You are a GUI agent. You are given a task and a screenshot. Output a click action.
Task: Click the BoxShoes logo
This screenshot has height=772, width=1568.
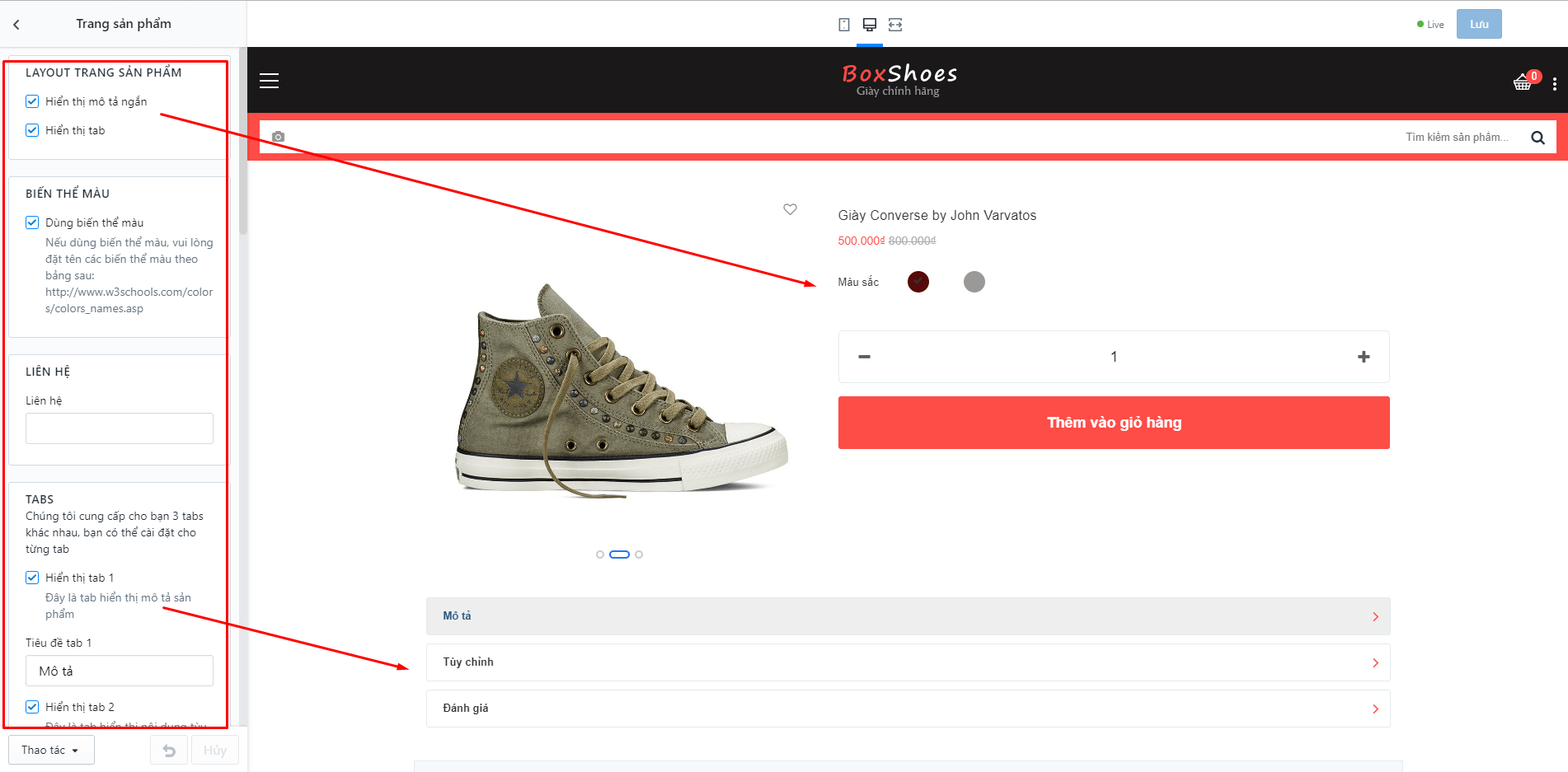click(899, 79)
